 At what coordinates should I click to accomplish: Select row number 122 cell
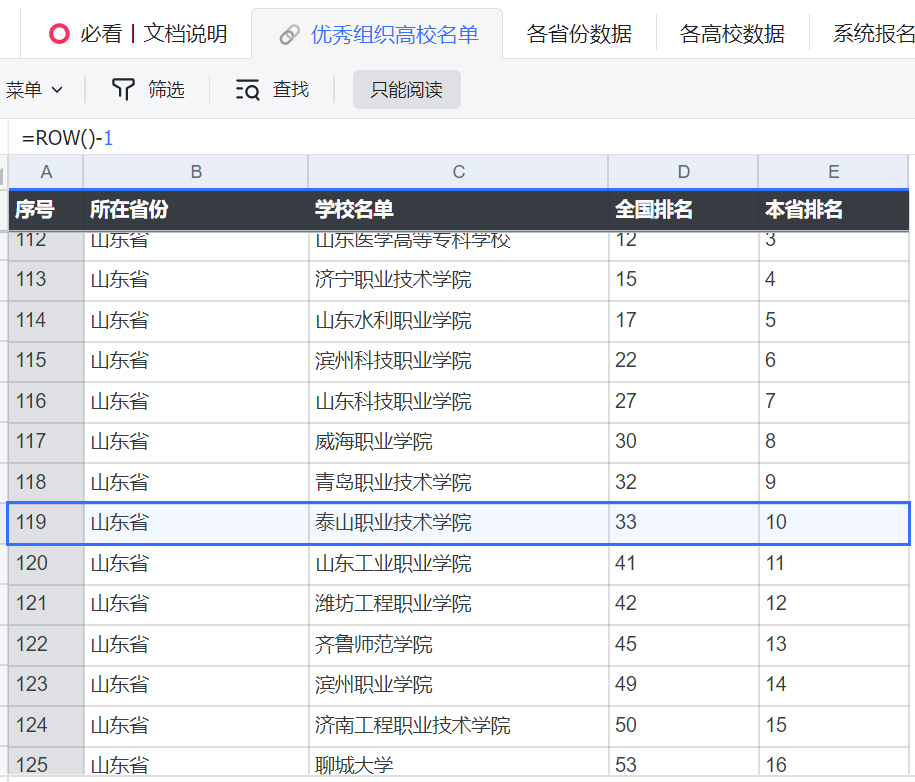(32, 644)
